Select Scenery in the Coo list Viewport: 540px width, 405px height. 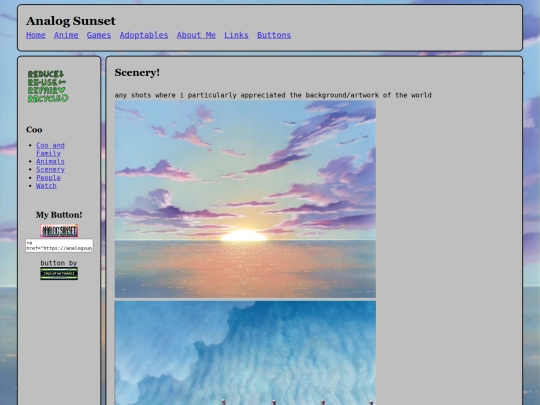[50, 169]
